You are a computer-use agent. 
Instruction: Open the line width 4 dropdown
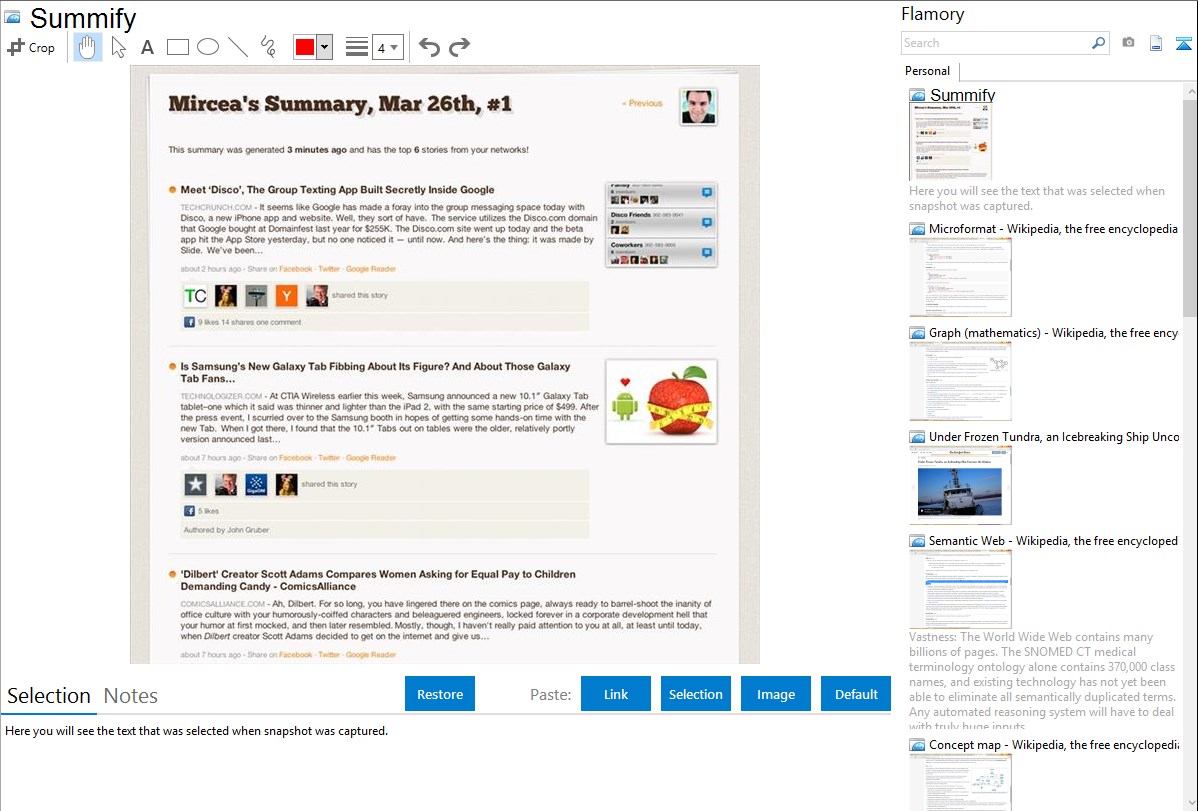tap(388, 47)
